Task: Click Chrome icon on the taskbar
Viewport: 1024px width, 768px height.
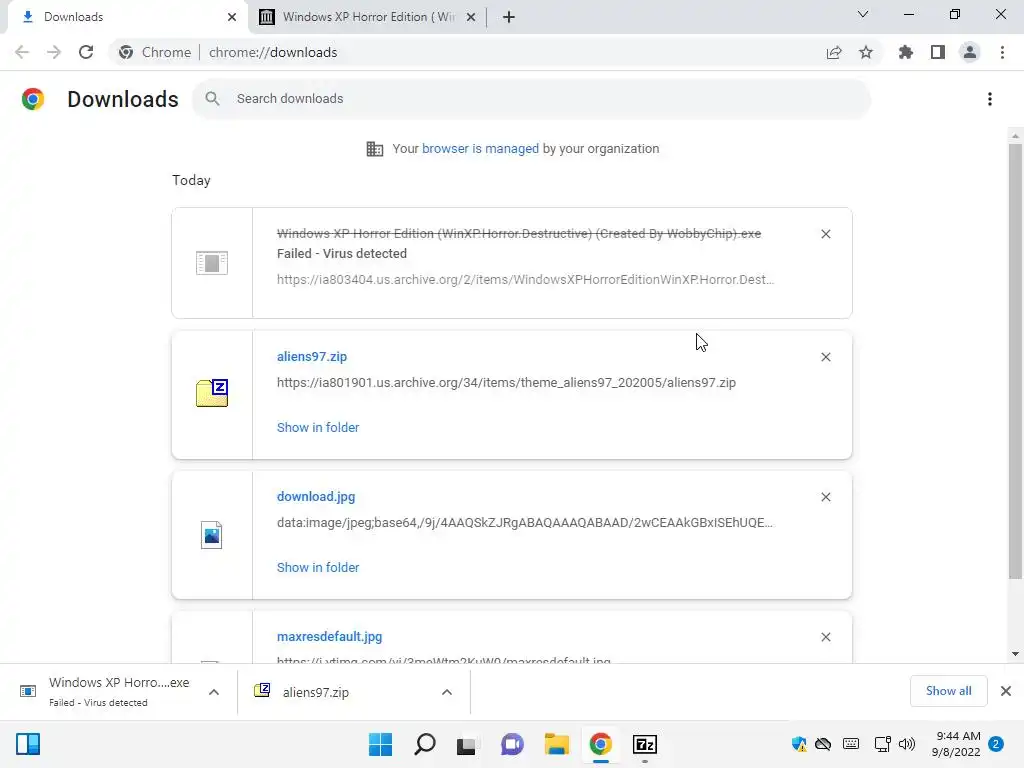Action: 600,744
